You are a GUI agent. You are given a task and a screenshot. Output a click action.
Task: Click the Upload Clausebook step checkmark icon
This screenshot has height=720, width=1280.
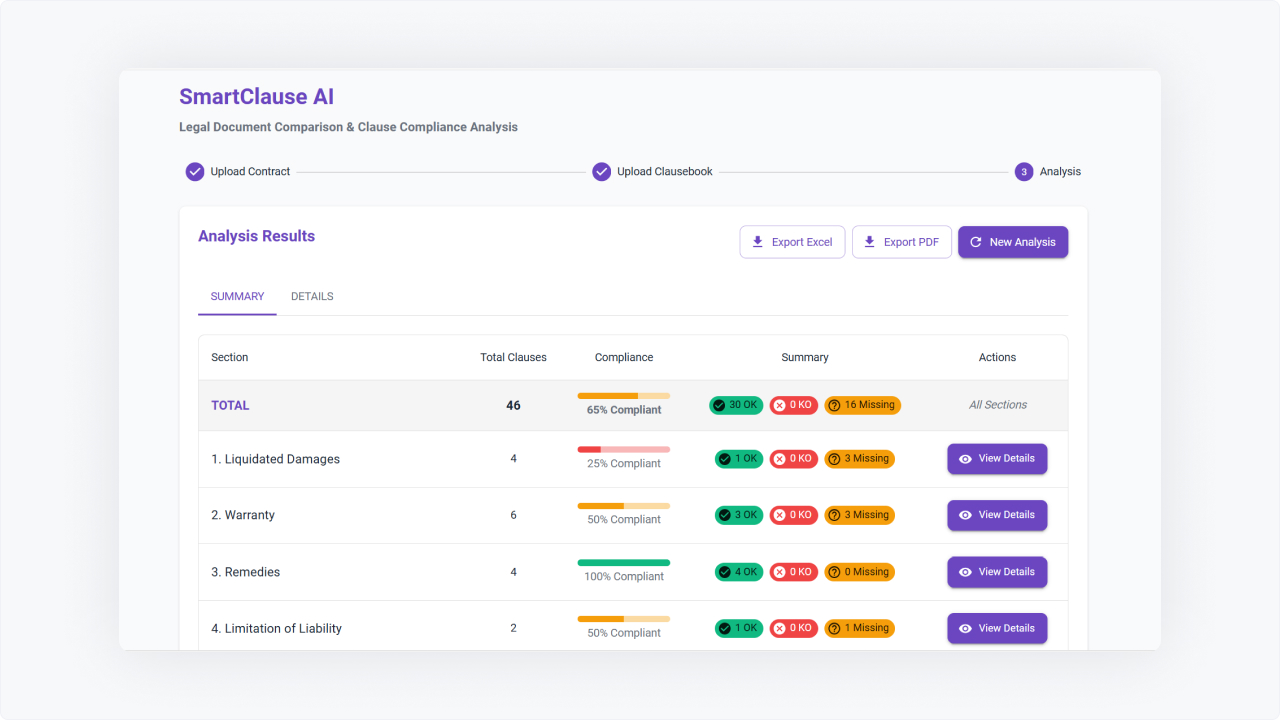tap(601, 172)
